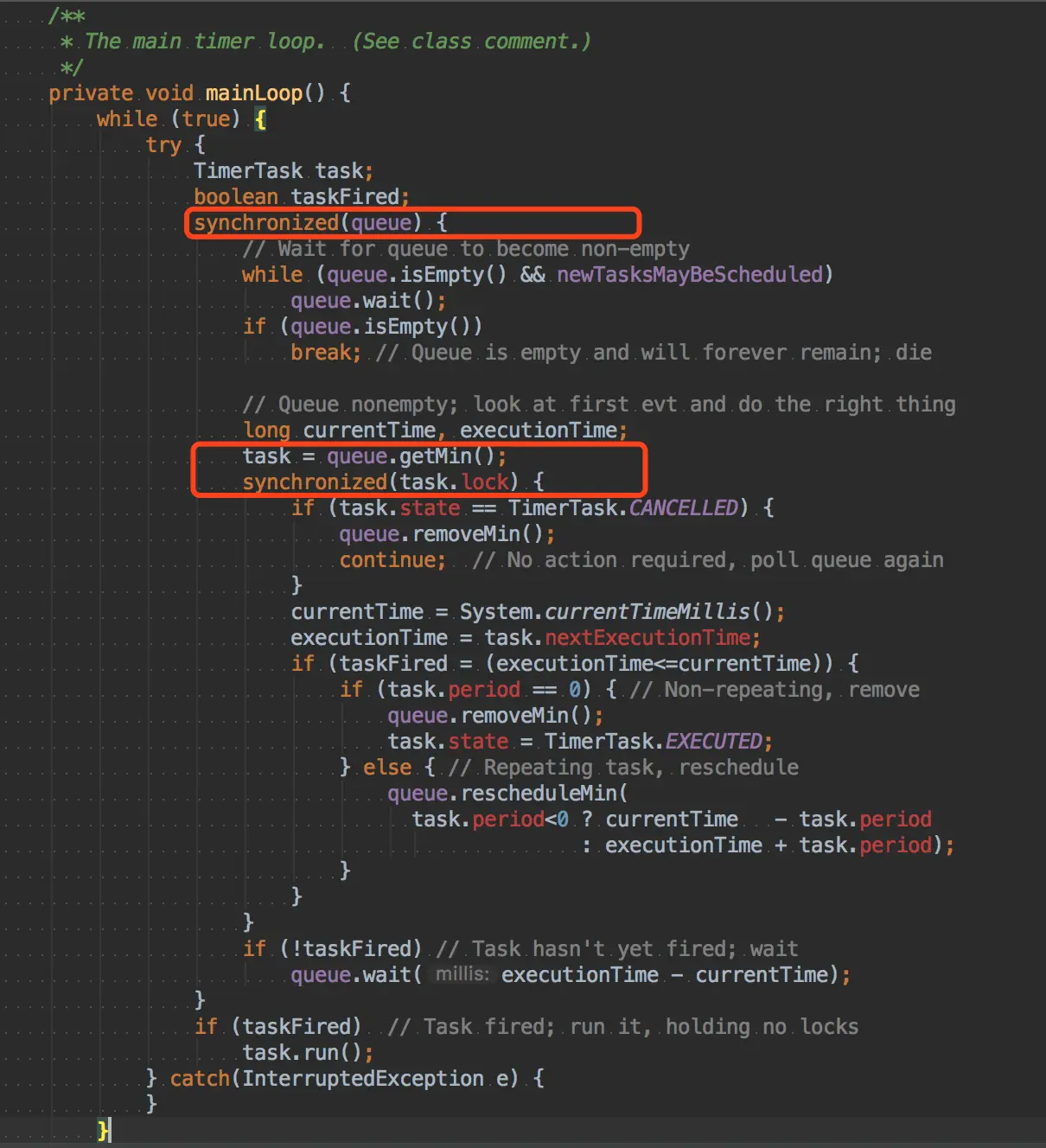This screenshot has width=1046, height=1148.
Task: Click the "executionTime - currentTime" argument expression
Action: 665,975
